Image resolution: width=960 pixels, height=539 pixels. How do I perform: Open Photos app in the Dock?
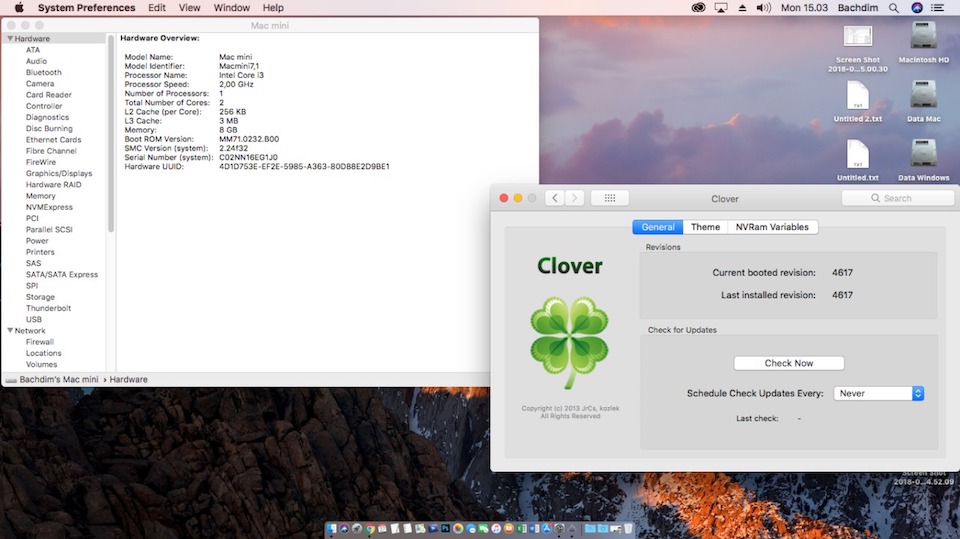458,529
